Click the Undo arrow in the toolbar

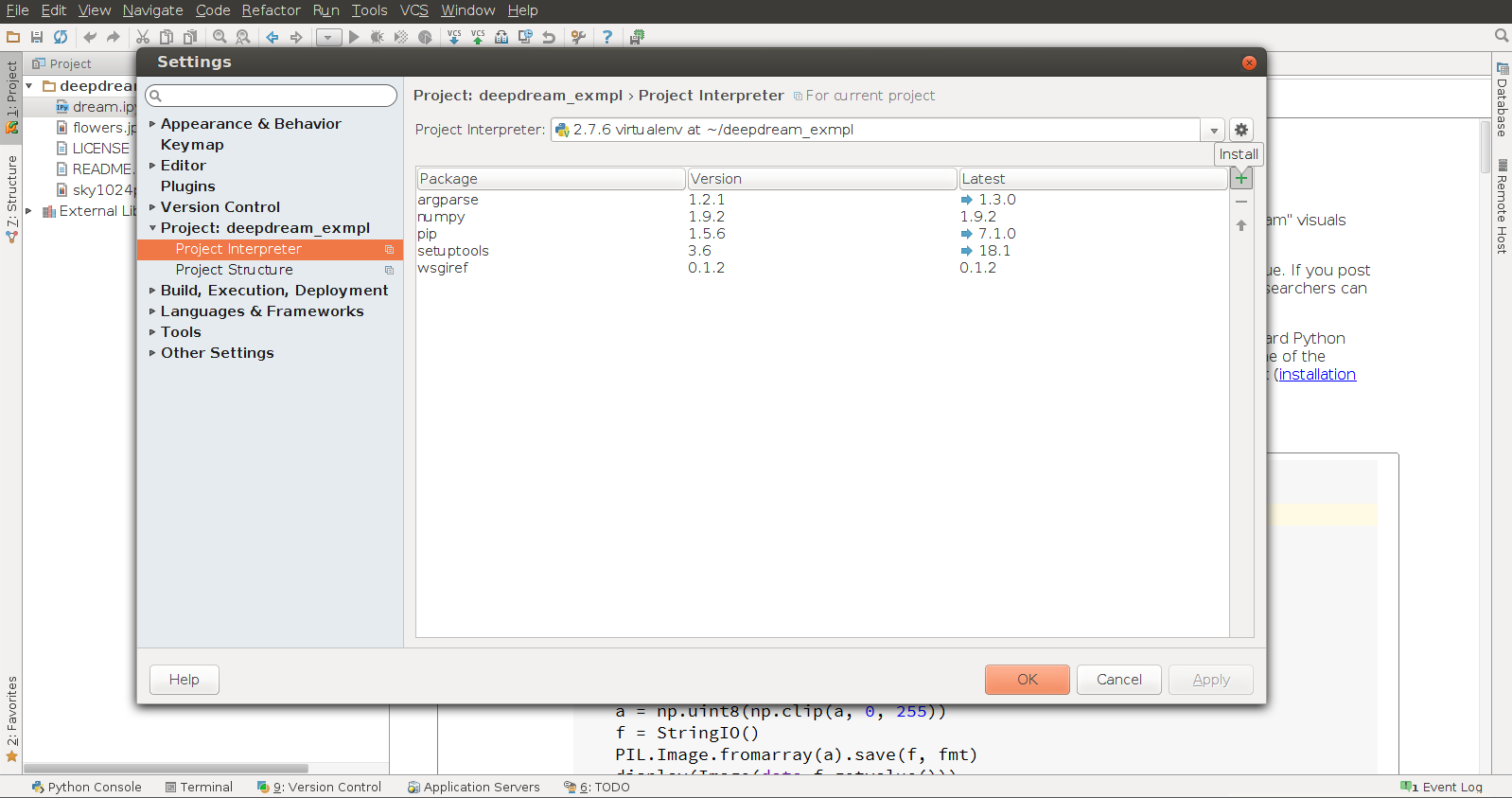pos(90,37)
